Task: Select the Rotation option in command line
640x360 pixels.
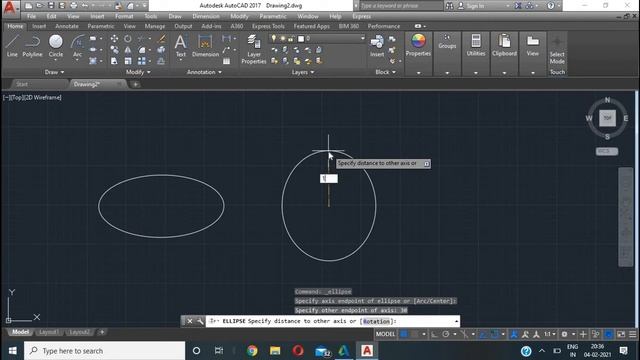Action: [x=376, y=321]
